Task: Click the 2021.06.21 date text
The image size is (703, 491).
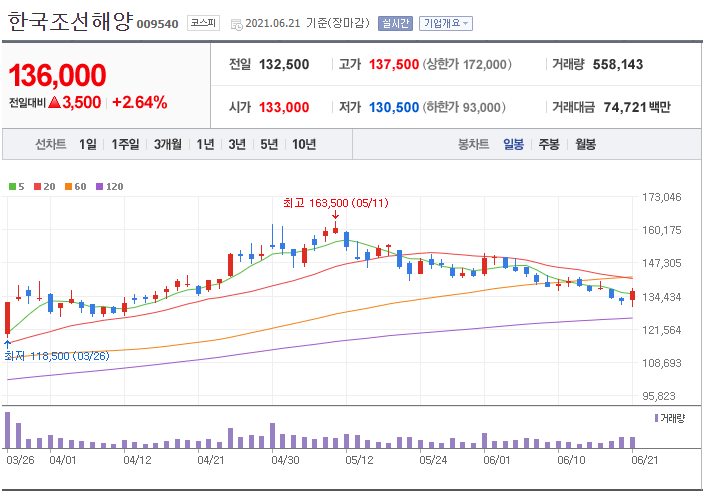Action: click(x=273, y=23)
